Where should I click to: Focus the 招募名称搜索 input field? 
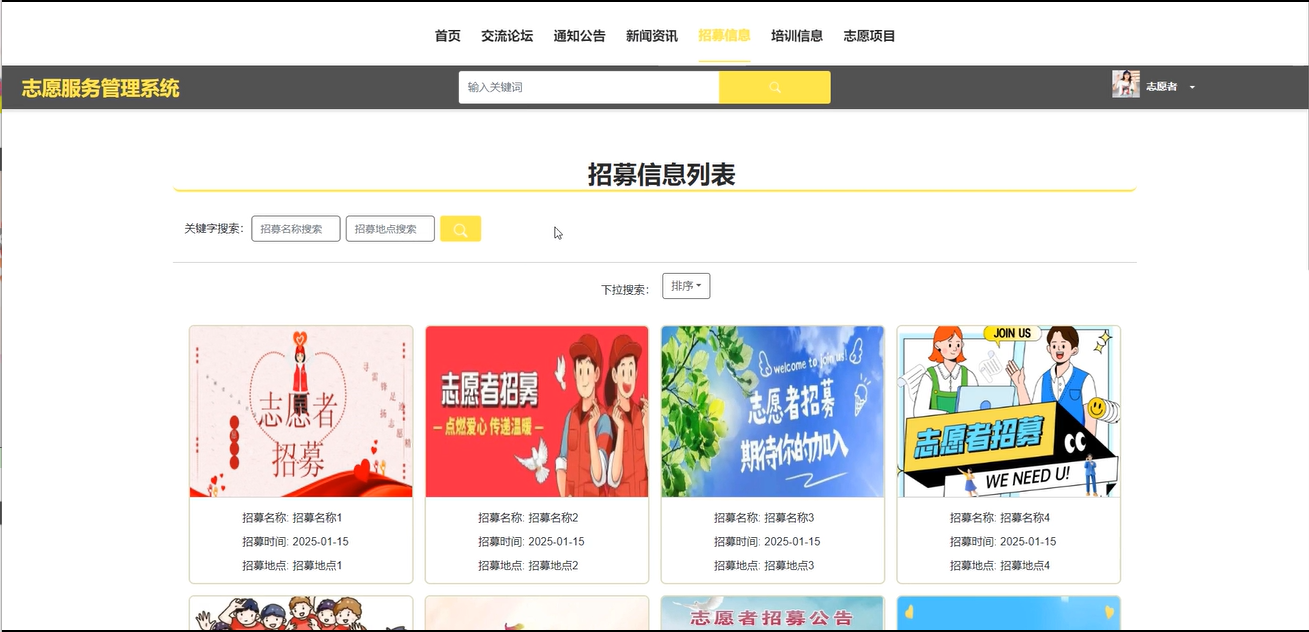coord(296,229)
